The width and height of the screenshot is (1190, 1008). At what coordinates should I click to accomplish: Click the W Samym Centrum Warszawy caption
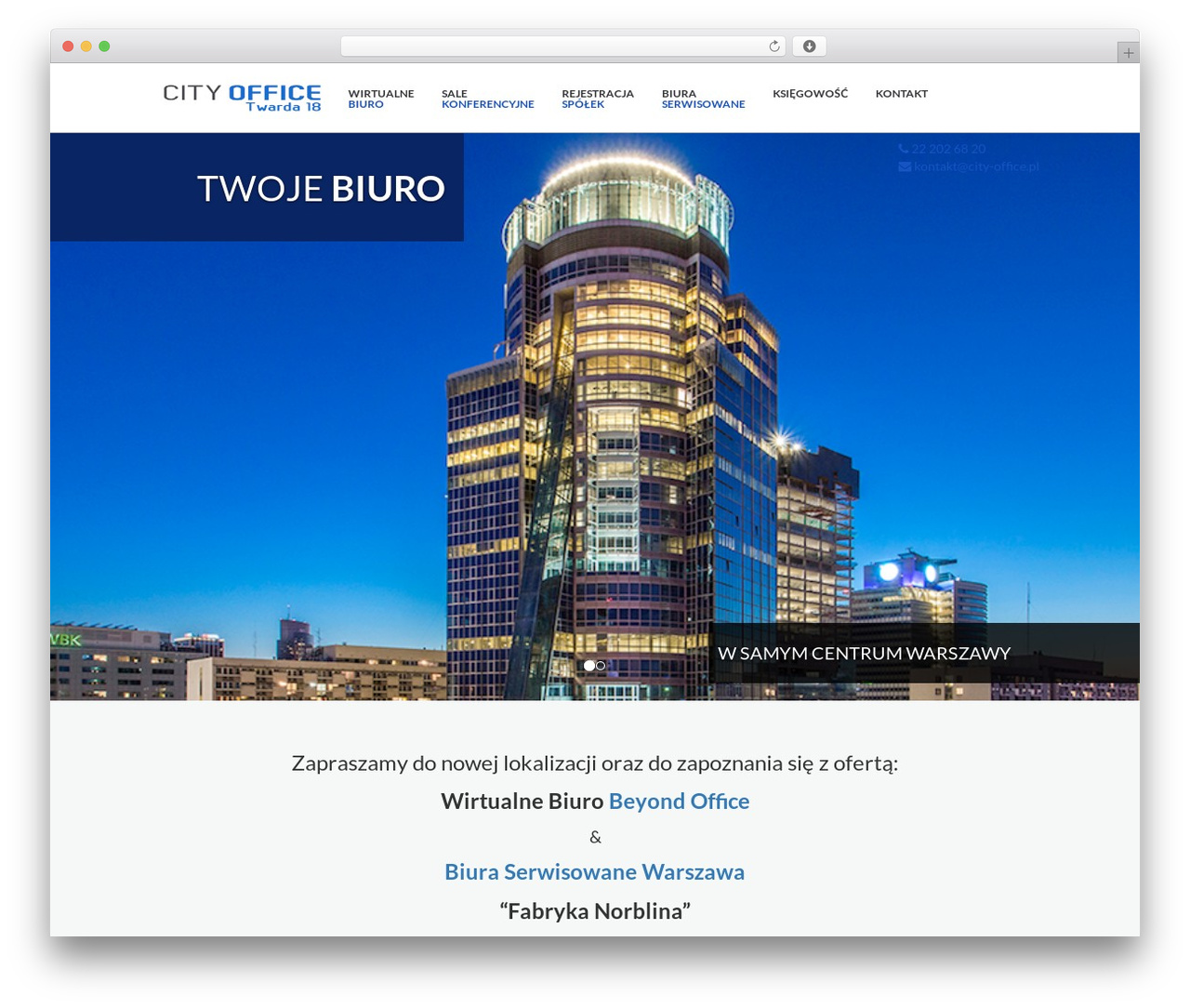pos(864,653)
